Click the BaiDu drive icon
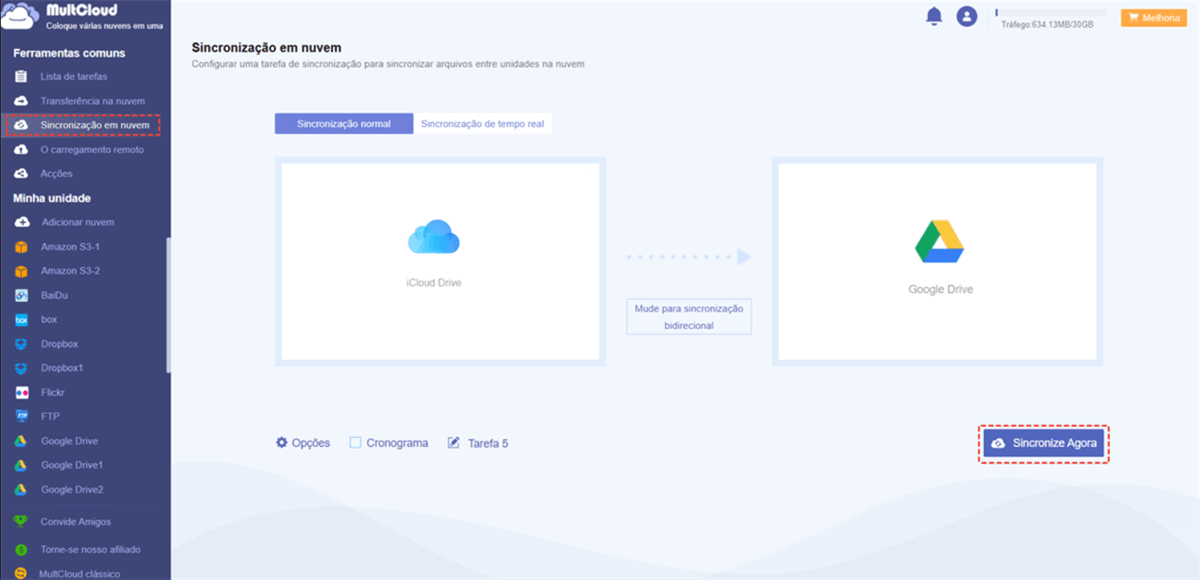 point(21,295)
